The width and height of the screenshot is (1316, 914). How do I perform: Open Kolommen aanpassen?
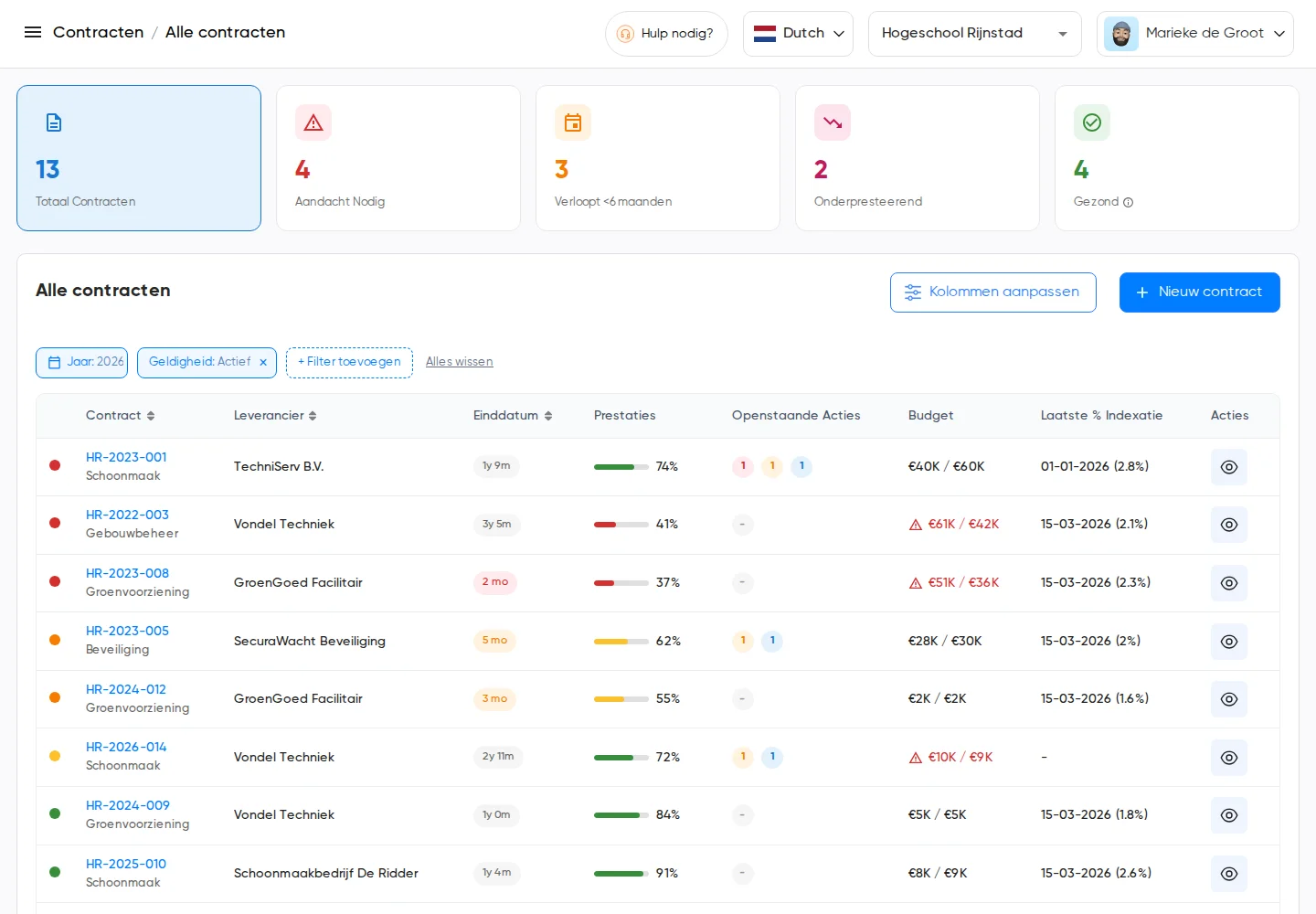993,292
